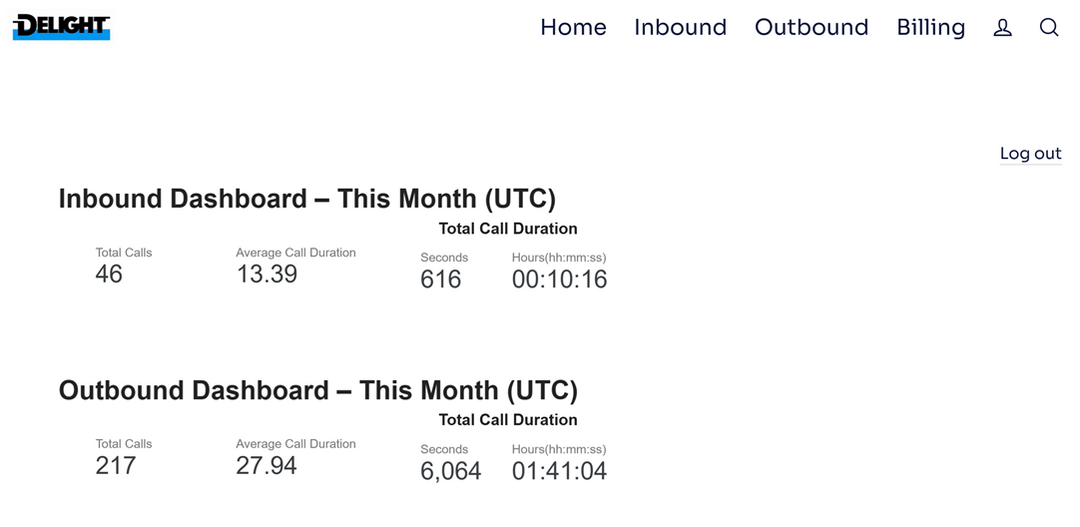Select inbound average call duration 13.39
The image size is (1080, 527).
(267, 274)
